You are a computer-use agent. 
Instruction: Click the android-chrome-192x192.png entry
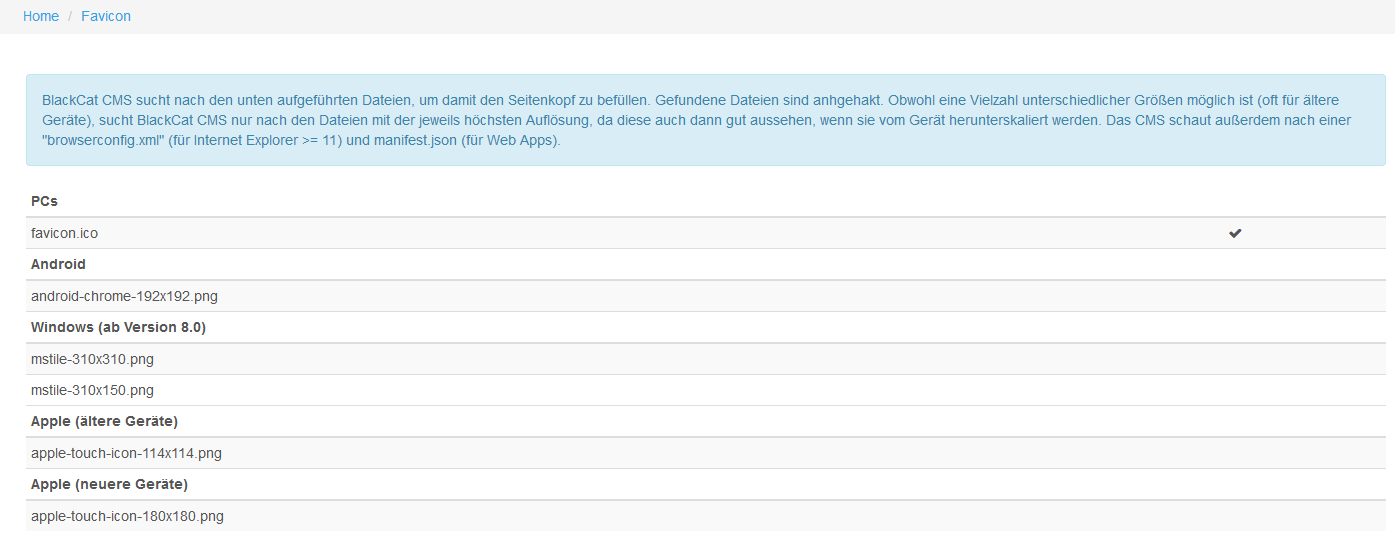point(124,296)
